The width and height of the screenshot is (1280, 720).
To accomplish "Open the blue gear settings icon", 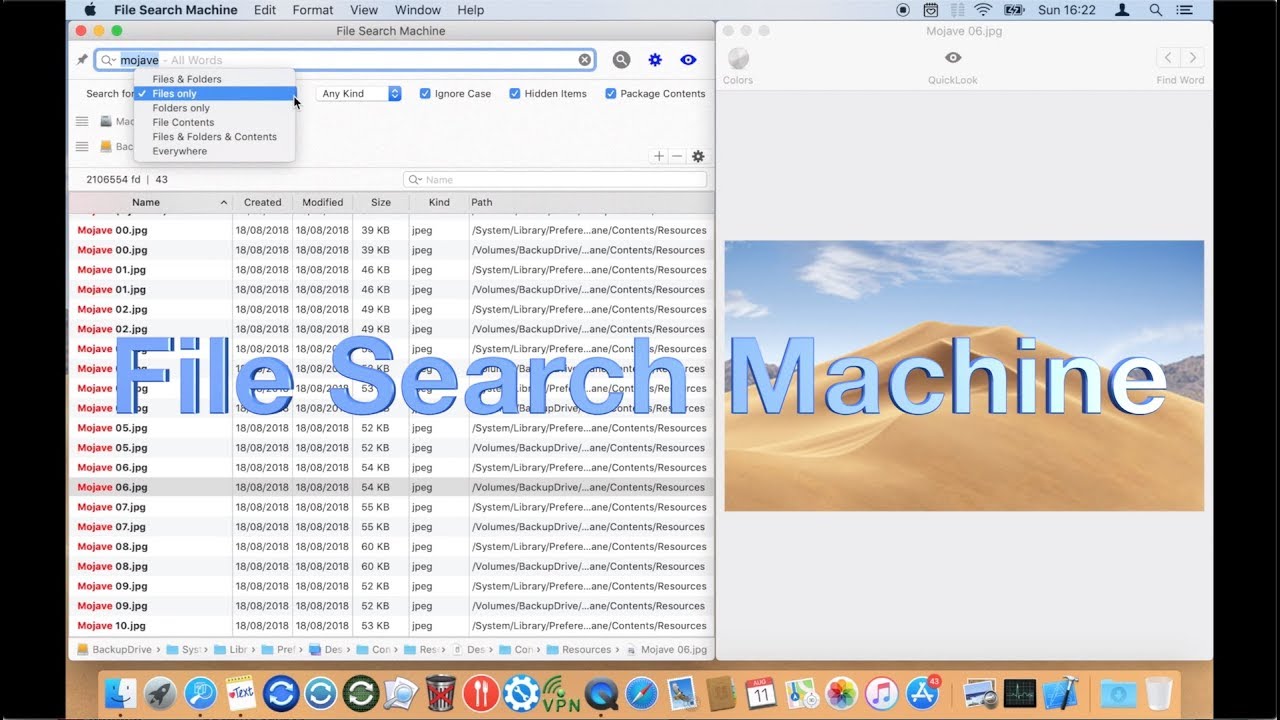I will click(x=655, y=60).
